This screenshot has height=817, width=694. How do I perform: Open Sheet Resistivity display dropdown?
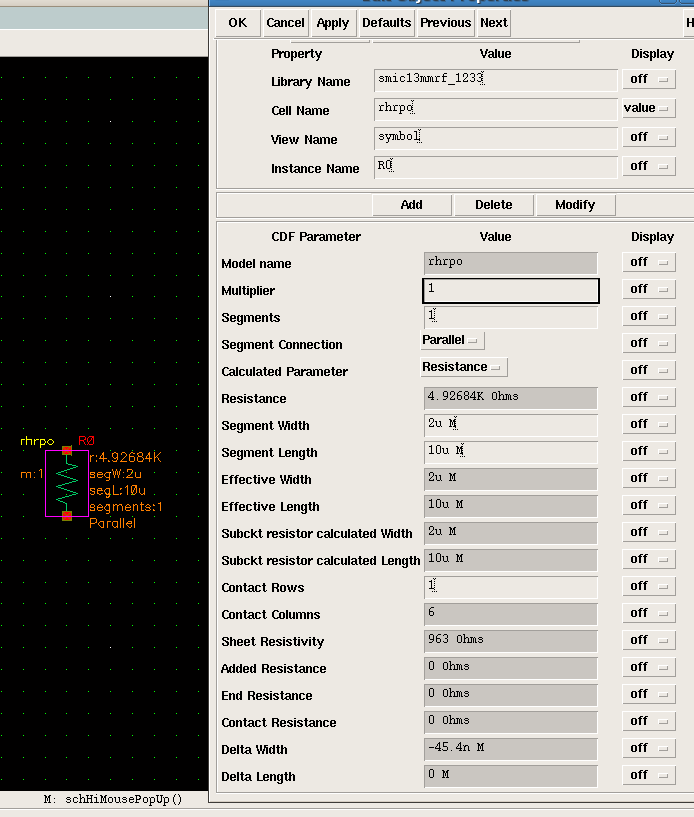649,640
